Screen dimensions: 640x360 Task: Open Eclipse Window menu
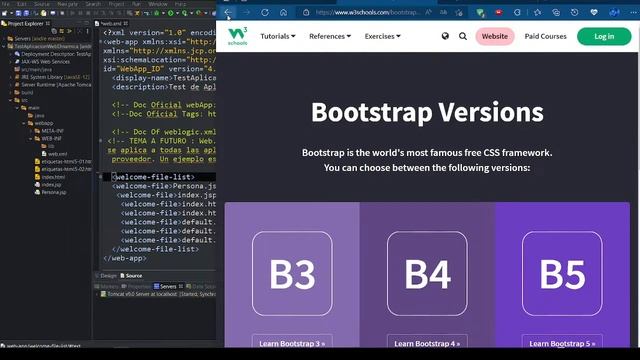(x=158, y=4)
